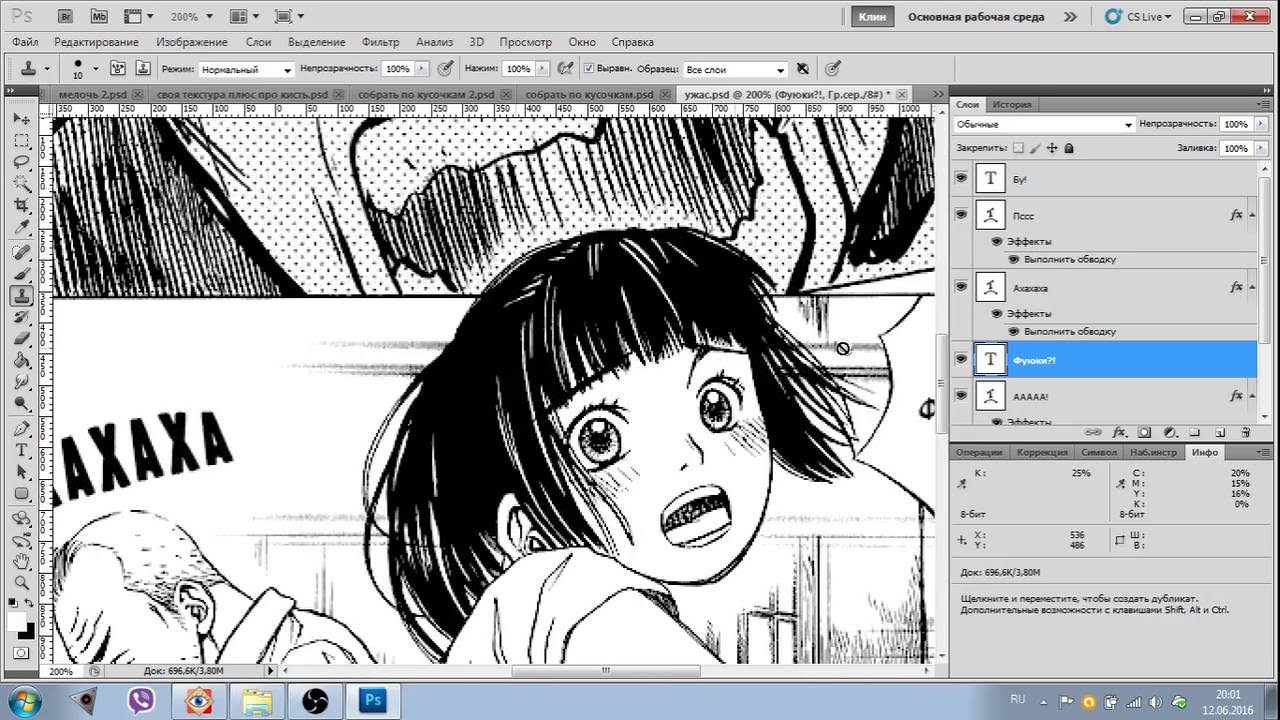Select the Path Selection tool
This screenshot has height=720, width=1280.
click(x=21, y=472)
